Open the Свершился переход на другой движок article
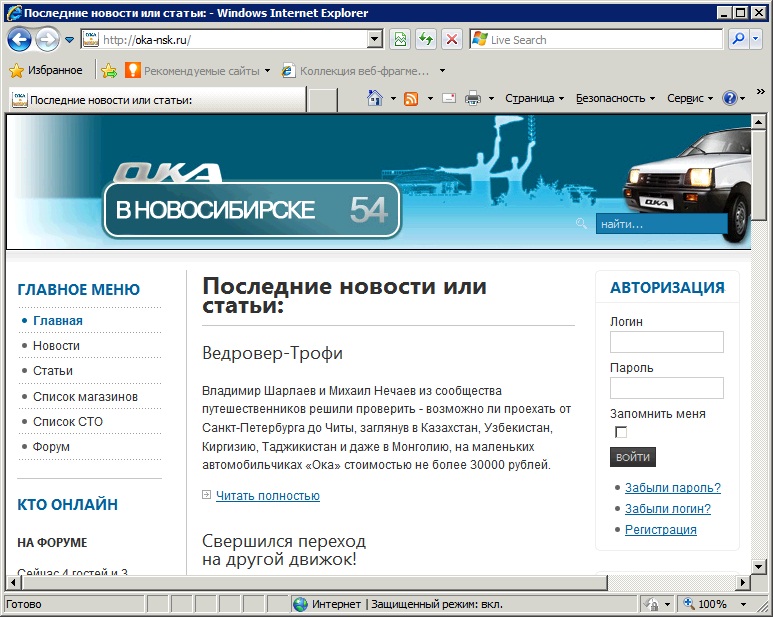 pyautogui.click(x=283, y=550)
